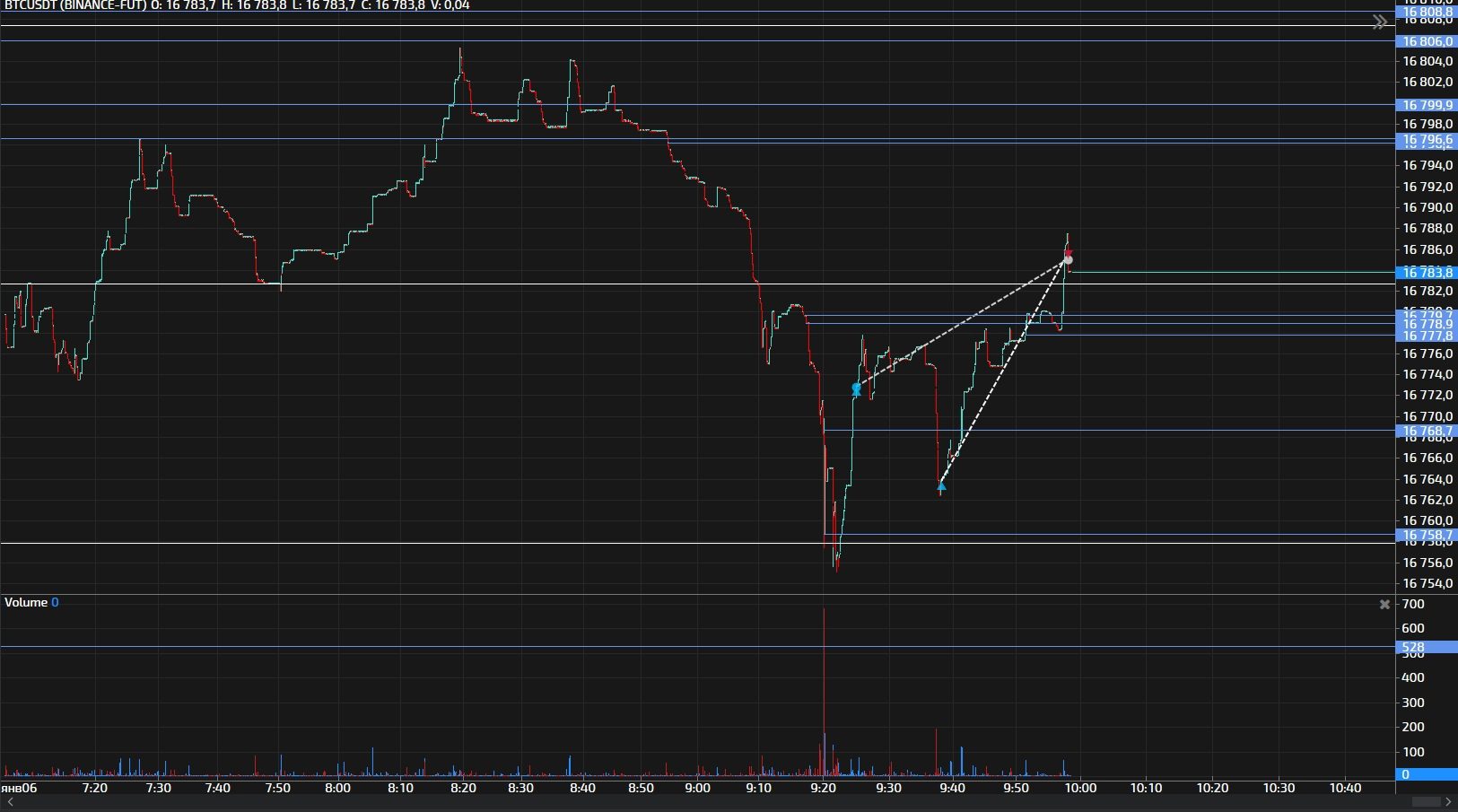Click the red triangle sell marker near 9:58
Image resolution: width=1458 pixels, height=812 pixels.
click(x=1068, y=253)
